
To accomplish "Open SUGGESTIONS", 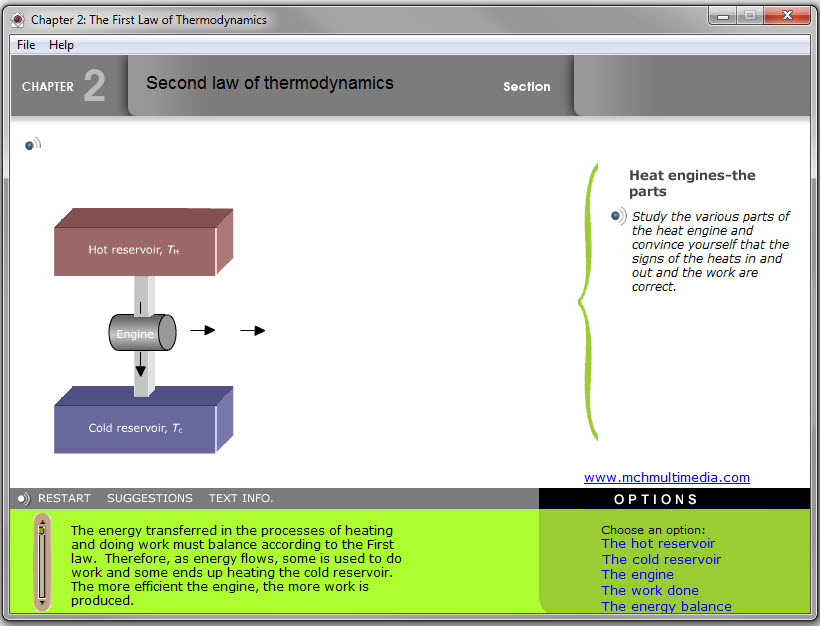I will [150, 498].
